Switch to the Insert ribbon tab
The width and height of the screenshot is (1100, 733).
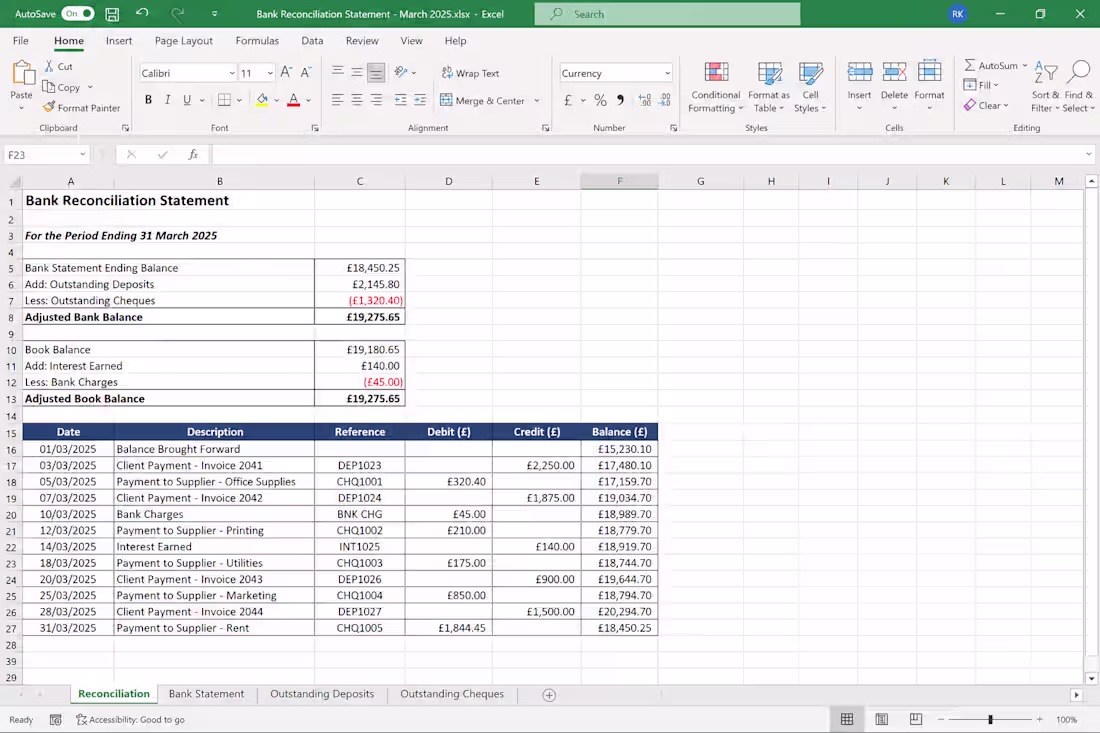(x=119, y=41)
